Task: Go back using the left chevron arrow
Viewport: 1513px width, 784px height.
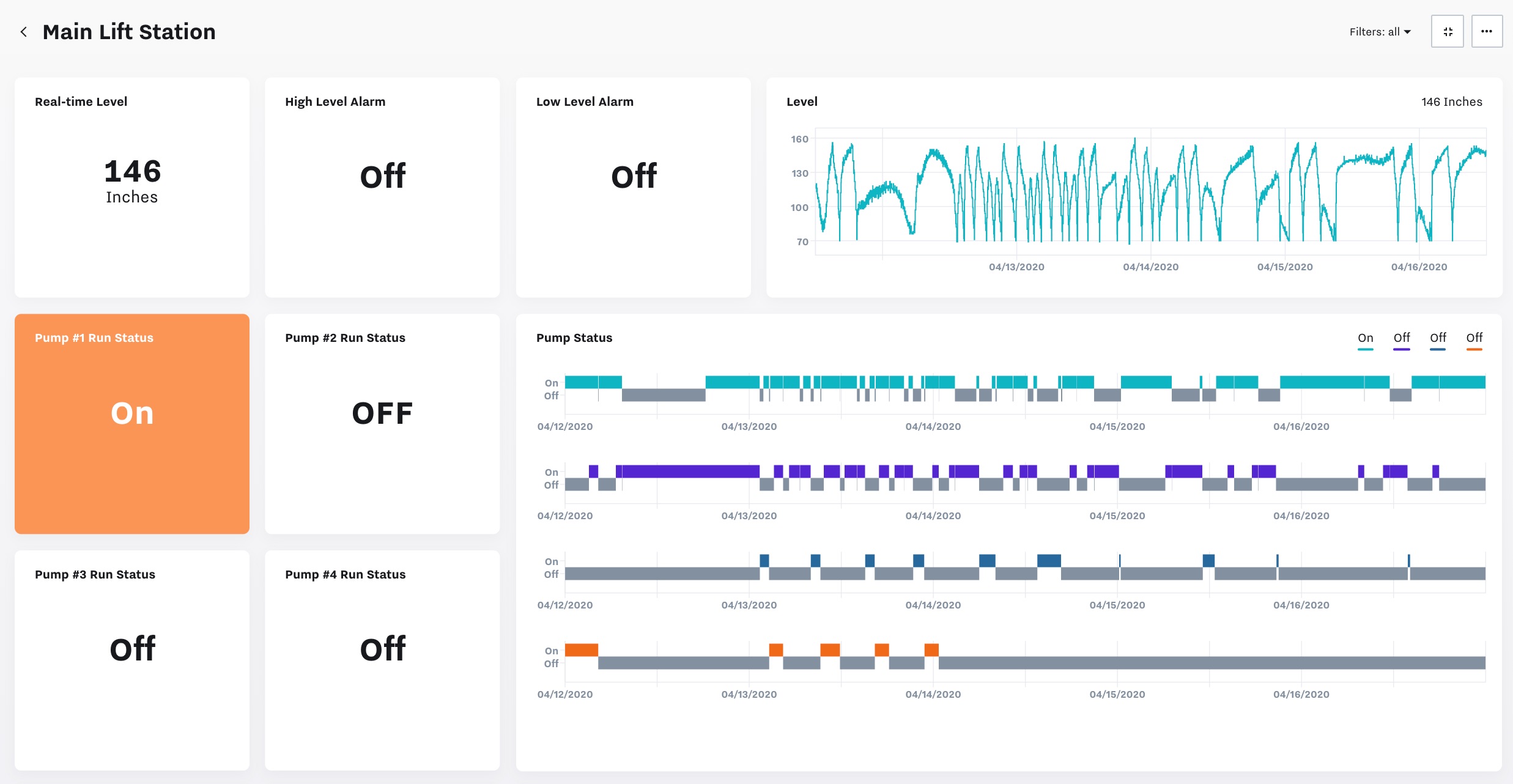Action: [24, 32]
